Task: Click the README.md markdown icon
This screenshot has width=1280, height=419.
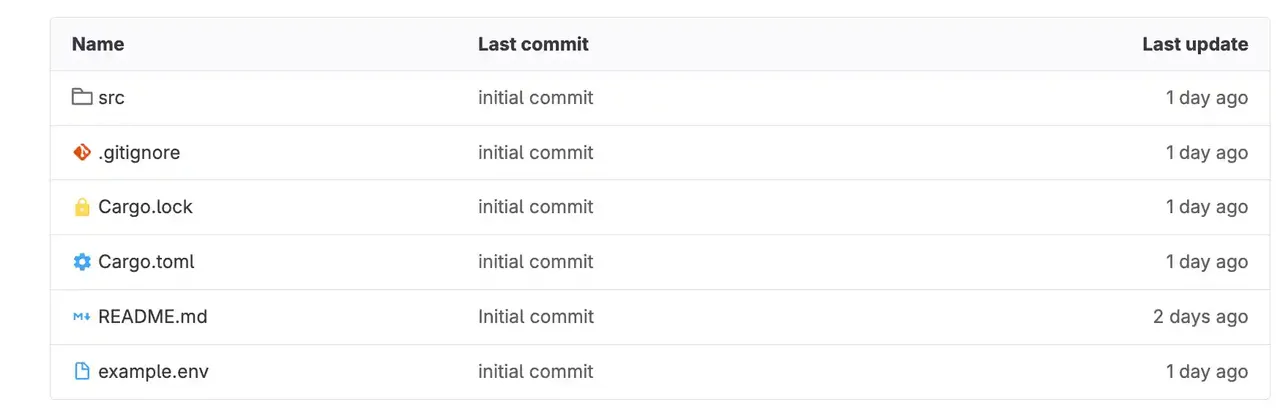Action: (x=82, y=317)
